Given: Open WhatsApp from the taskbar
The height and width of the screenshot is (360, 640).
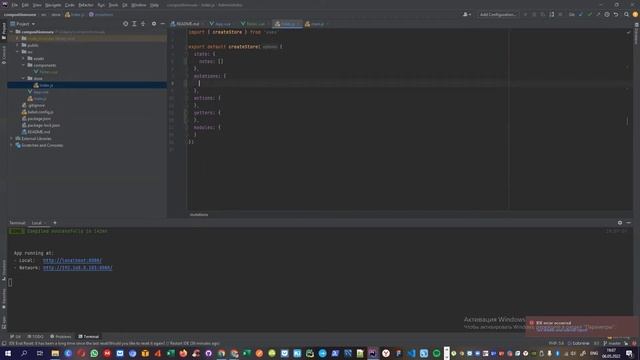Looking at the screenshot, I should tap(94, 353).
